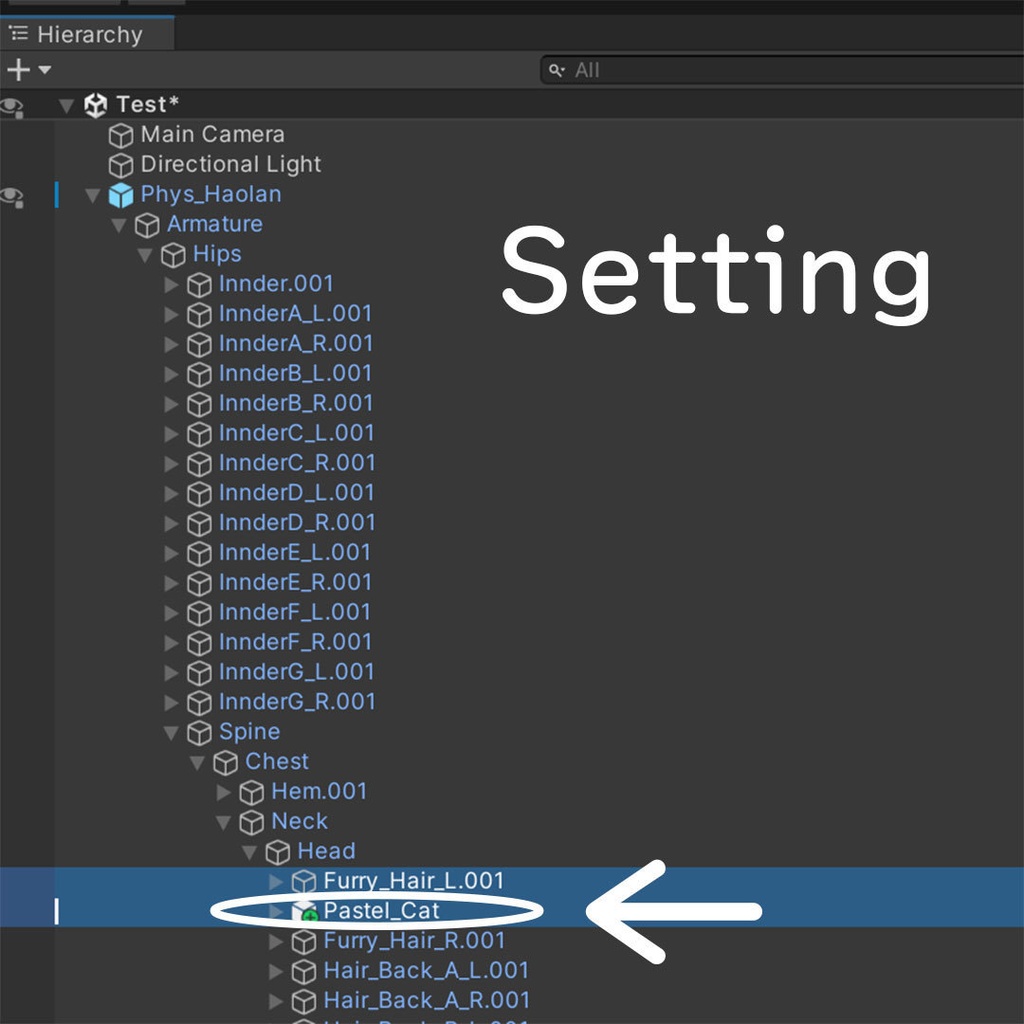Select the Phys_Haolan prefab row

210,195
